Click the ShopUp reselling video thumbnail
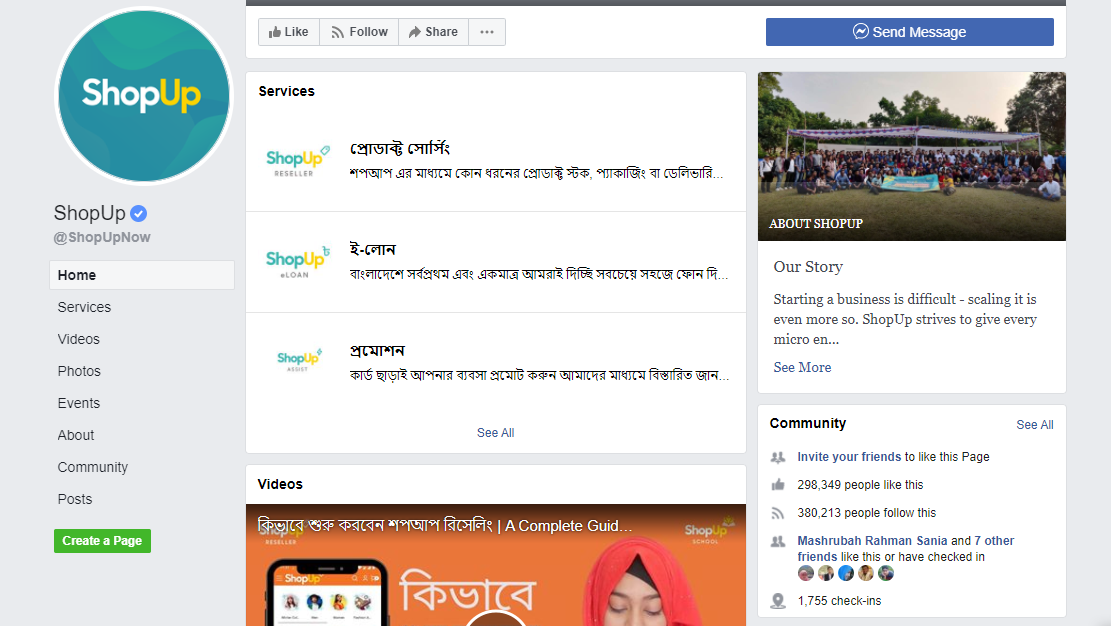Image resolution: width=1111 pixels, height=626 pixels. pyautogui.click(x=495, y=565)
